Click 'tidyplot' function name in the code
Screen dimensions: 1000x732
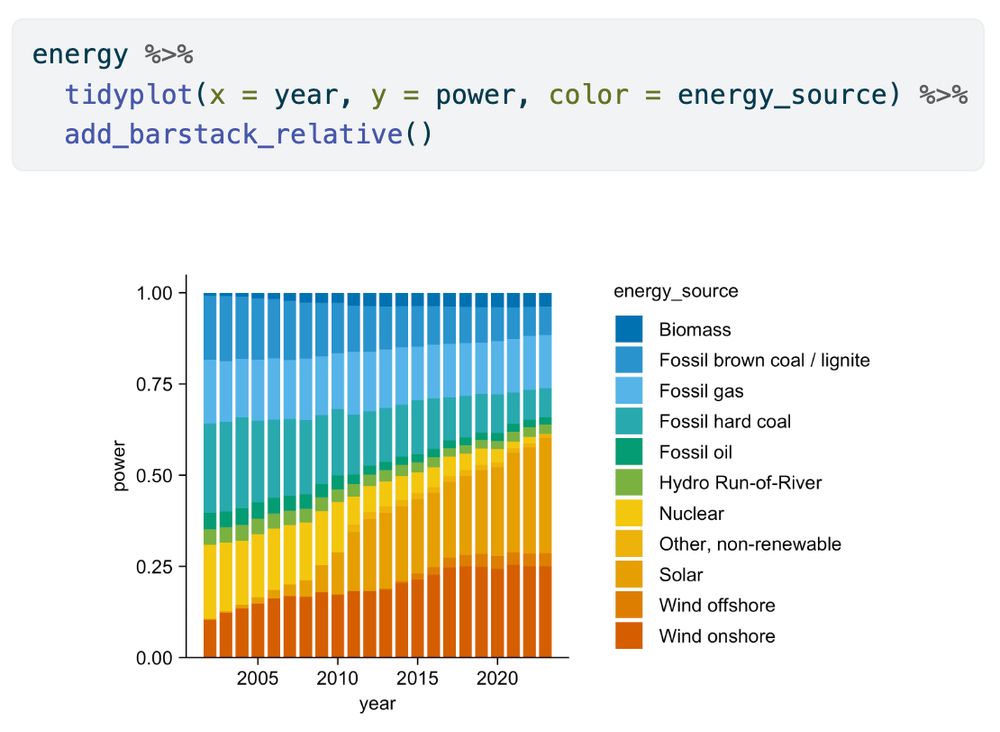click(x=129, y=95)
